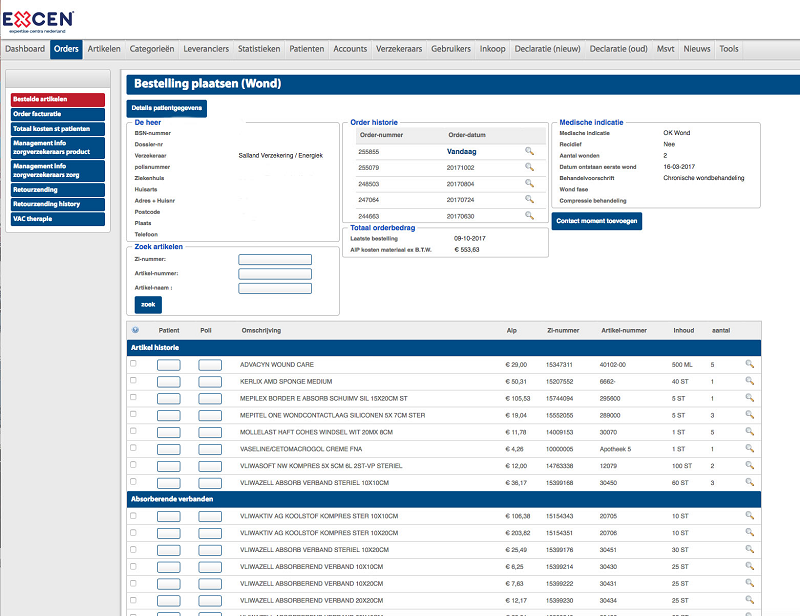Tick VLIWASOFT NW KOMPRES checkbox

133,464
